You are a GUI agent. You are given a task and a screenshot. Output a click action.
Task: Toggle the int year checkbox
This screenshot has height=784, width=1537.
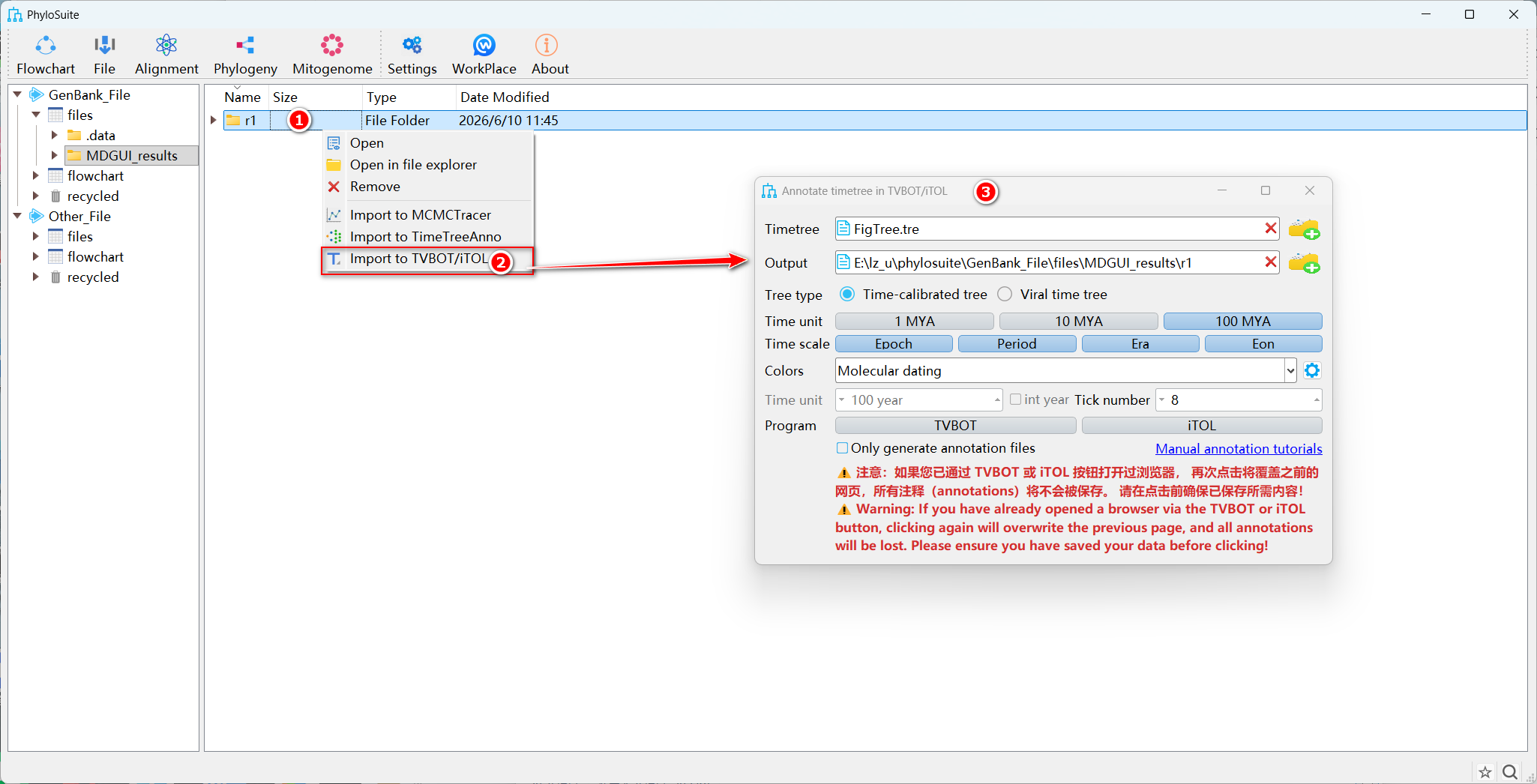[1015, 399]
